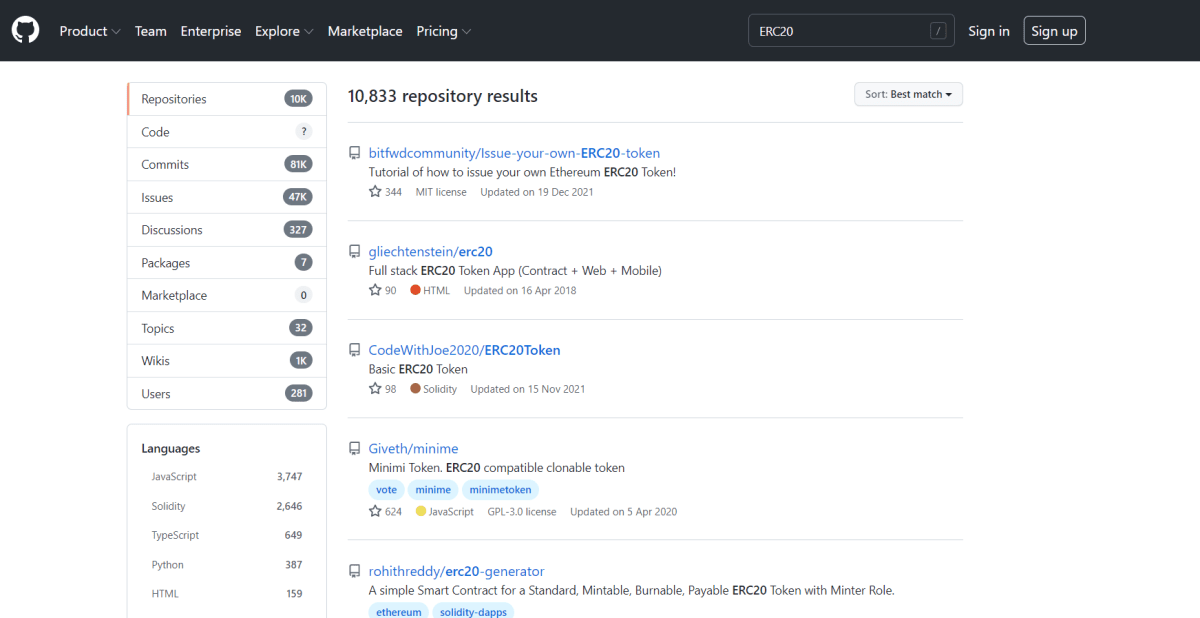The image size is (1200, 618).
Task: Open gliechtenstein/erc20 repository
Action: [431, 252]
